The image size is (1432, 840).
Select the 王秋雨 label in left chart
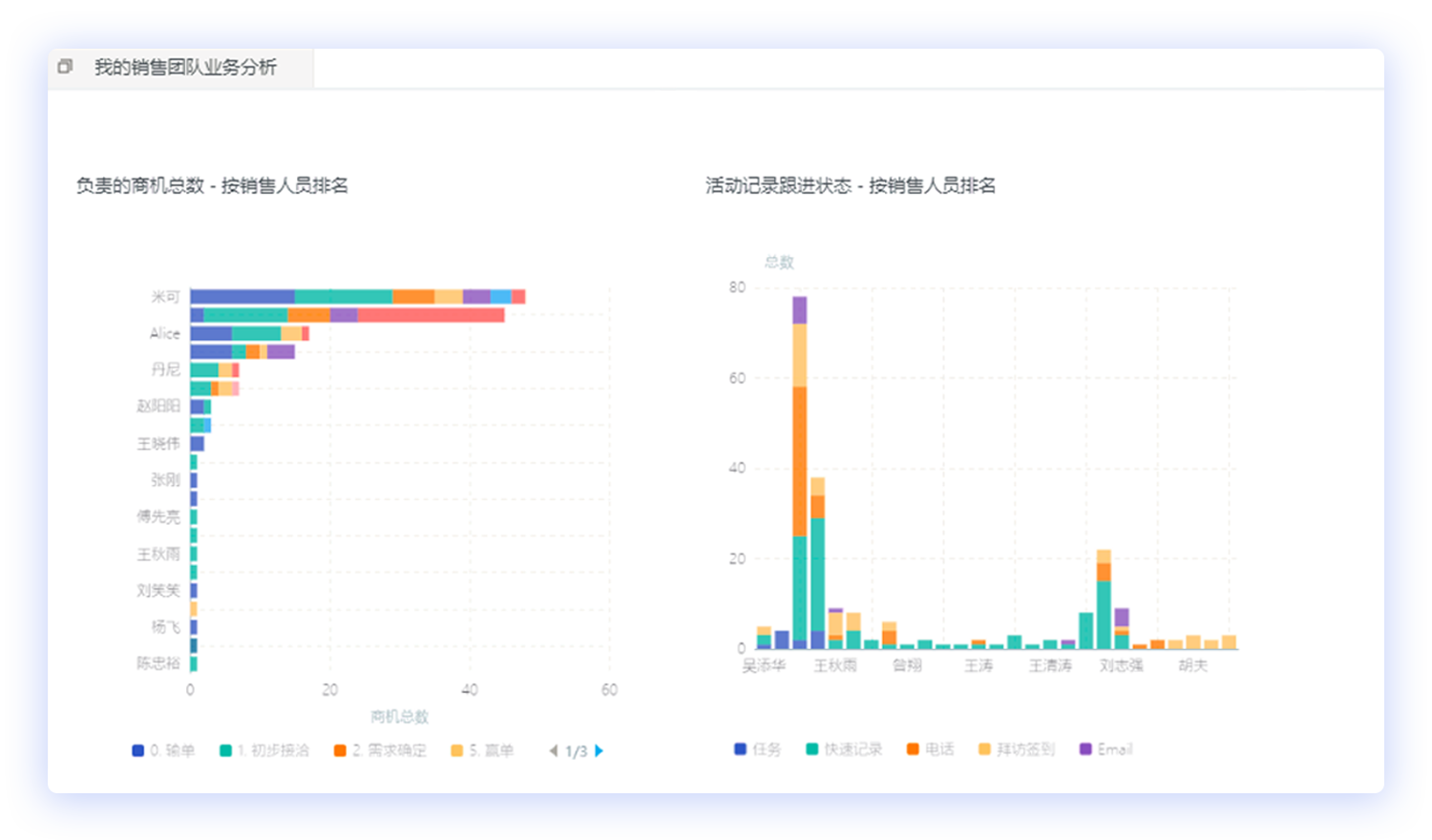click(158, 554)
